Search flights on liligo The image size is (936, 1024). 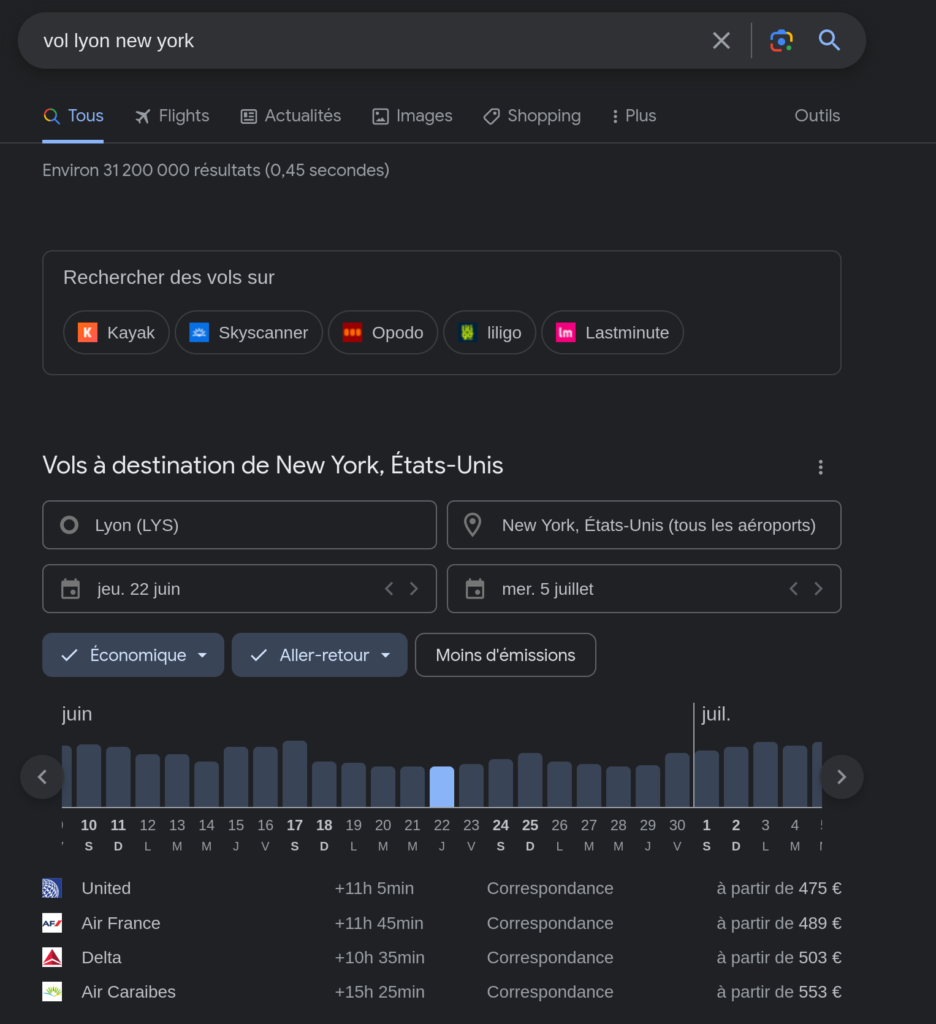490,332
